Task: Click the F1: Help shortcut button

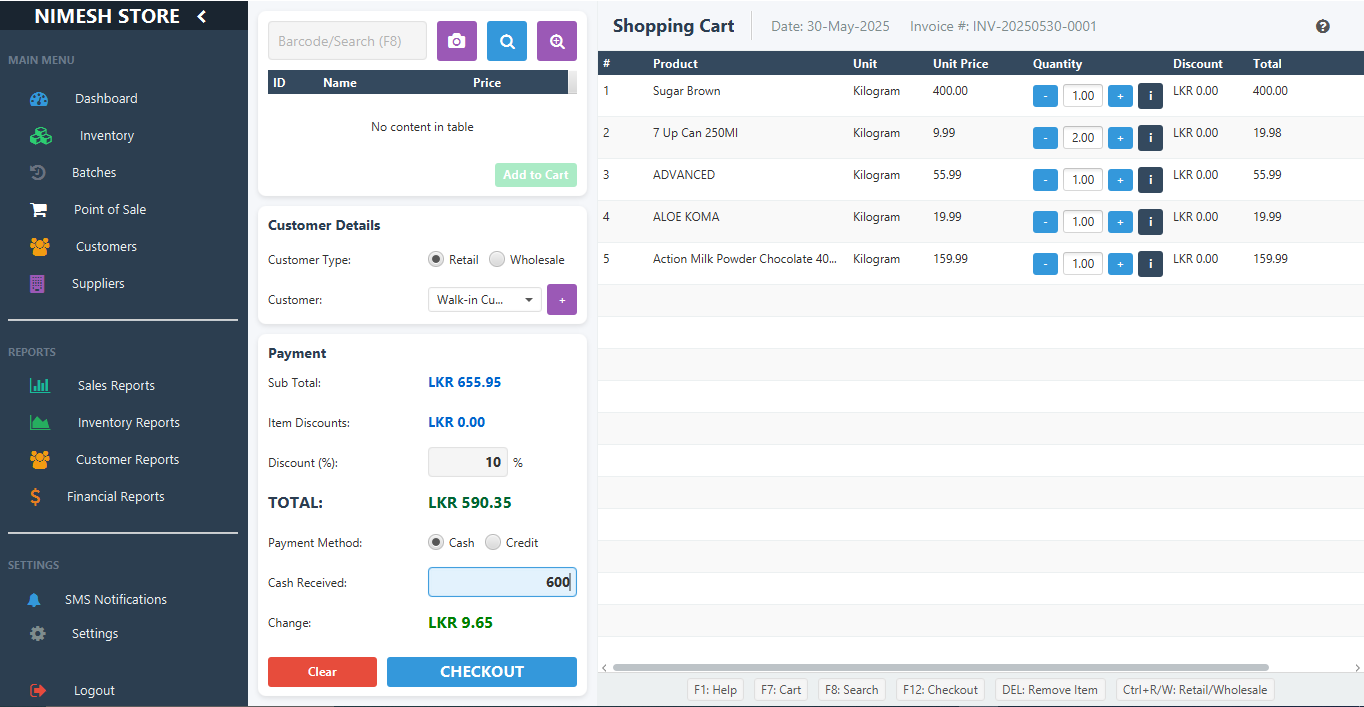Action: (715, 690)
